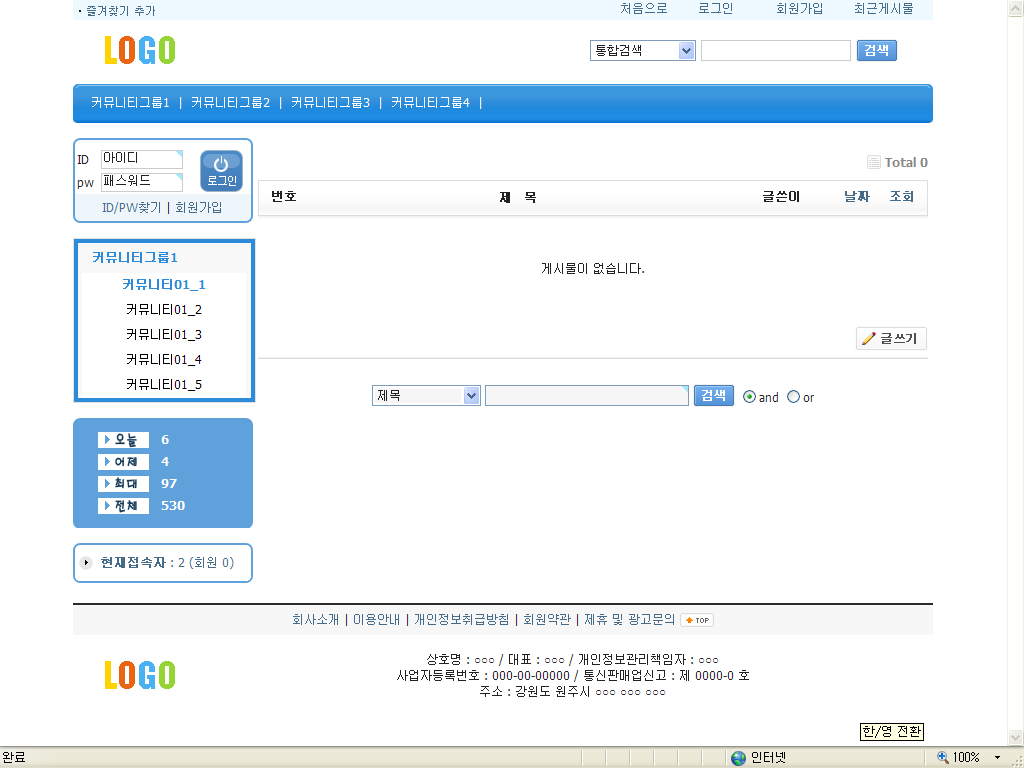Select the 'and' radio button
Image resolution: width=1024 pixels, height=768 pixels.
pyautogui.click(x=750, y=397)
